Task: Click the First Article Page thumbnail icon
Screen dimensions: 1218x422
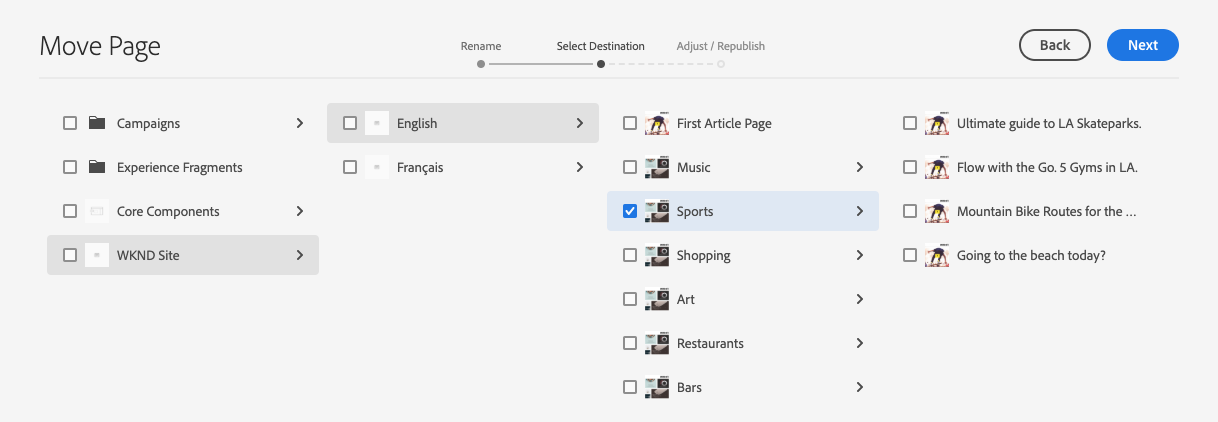Action: coord(657,124)
